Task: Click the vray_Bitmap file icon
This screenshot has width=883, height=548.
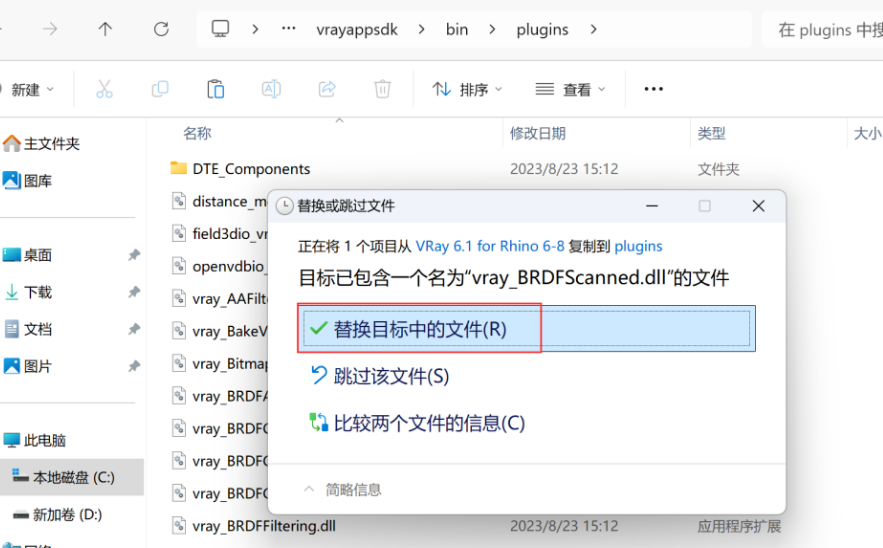Action: pyautogui.click(x=179, y=363)
